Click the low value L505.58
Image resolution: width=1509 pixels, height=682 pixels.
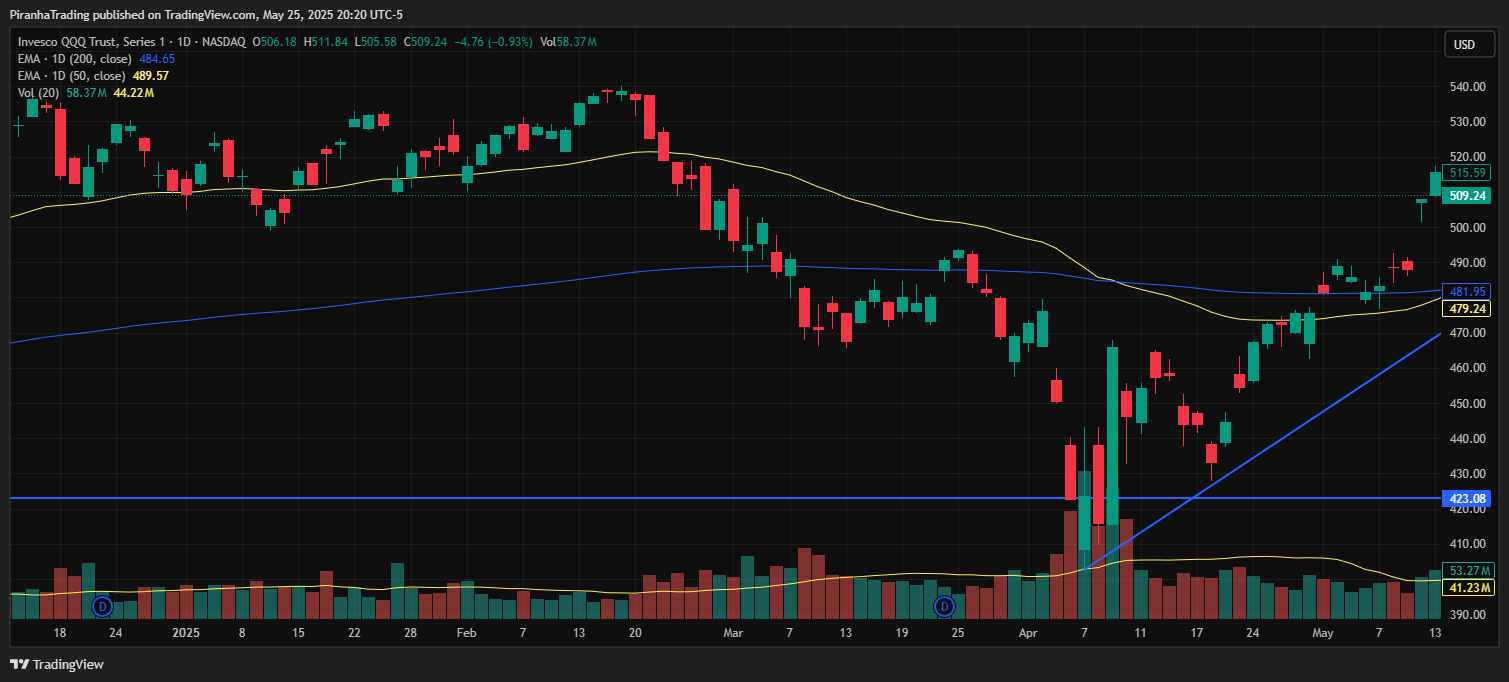coord(375,42)
